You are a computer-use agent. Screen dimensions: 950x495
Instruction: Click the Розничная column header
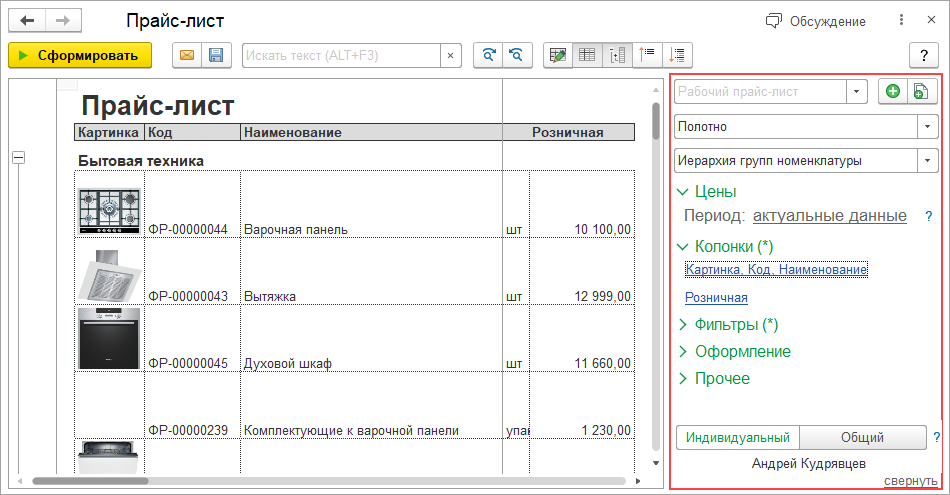[568, 132]
